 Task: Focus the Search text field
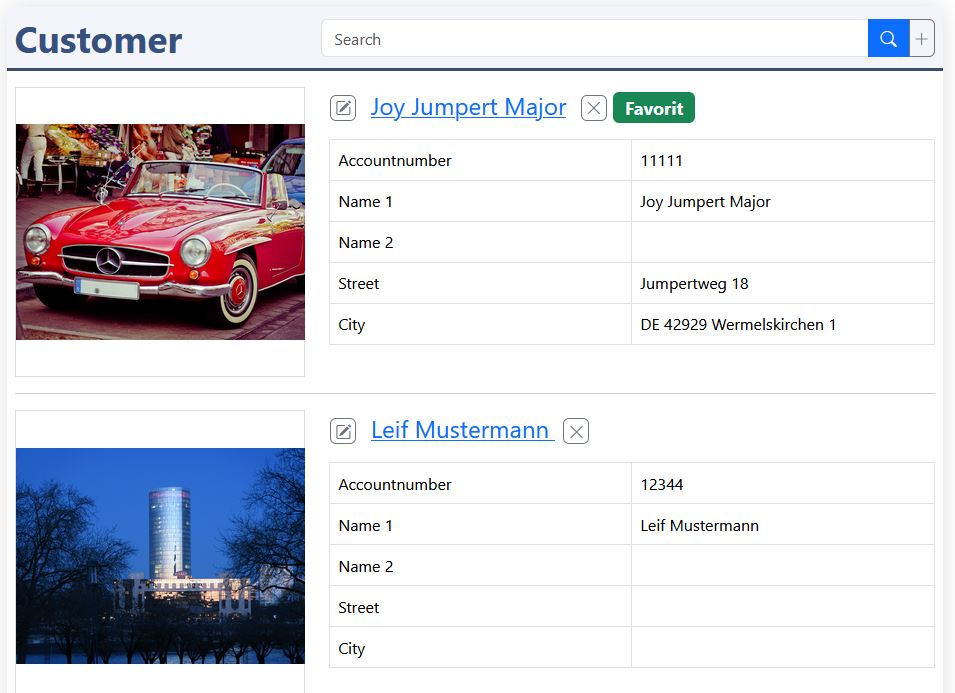pyautogui.click(x=594, y=39)
